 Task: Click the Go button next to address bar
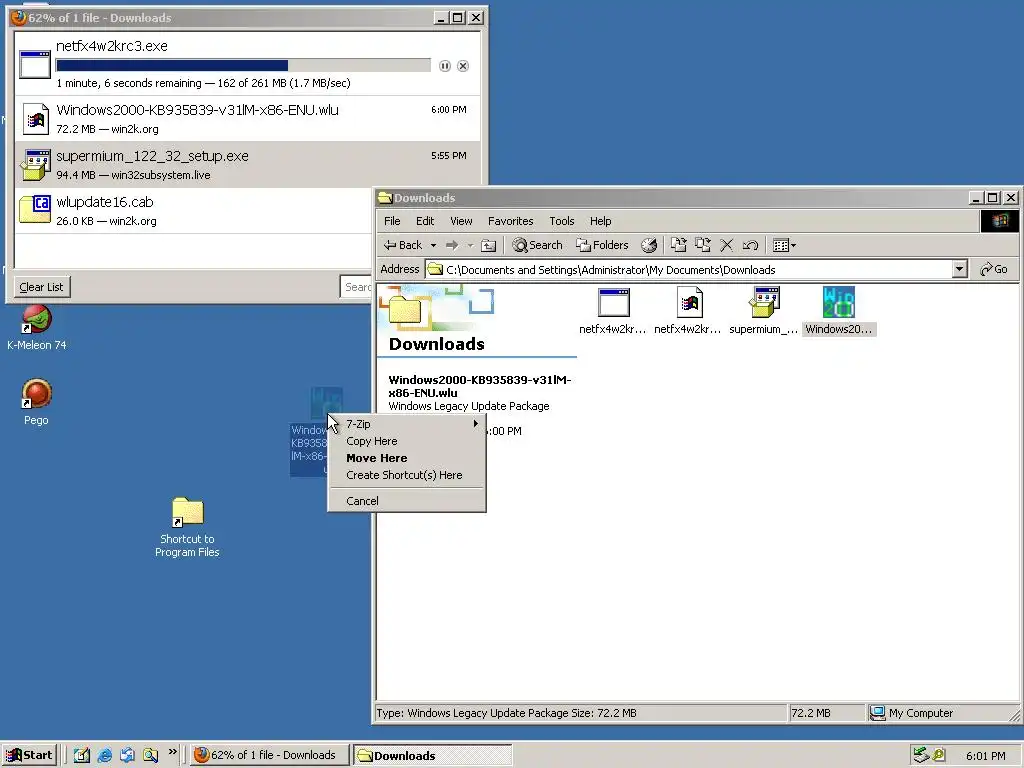point(994,269)
